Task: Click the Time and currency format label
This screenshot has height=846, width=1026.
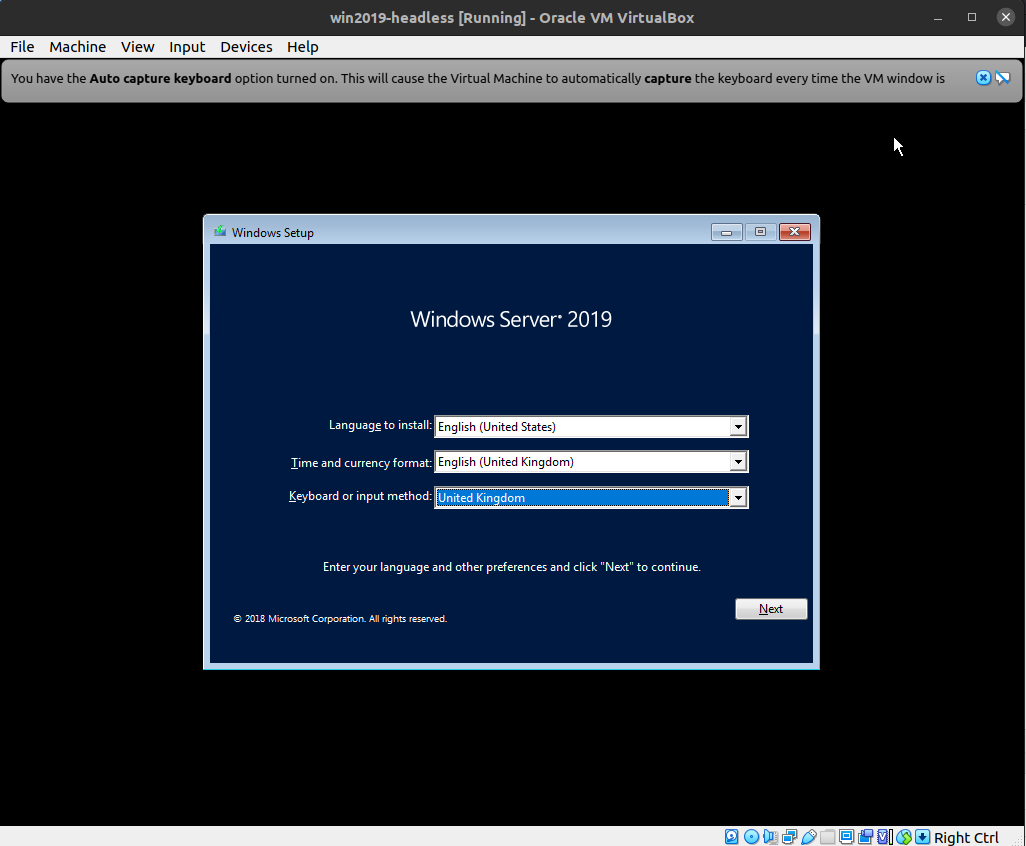Action: (361, 463)
